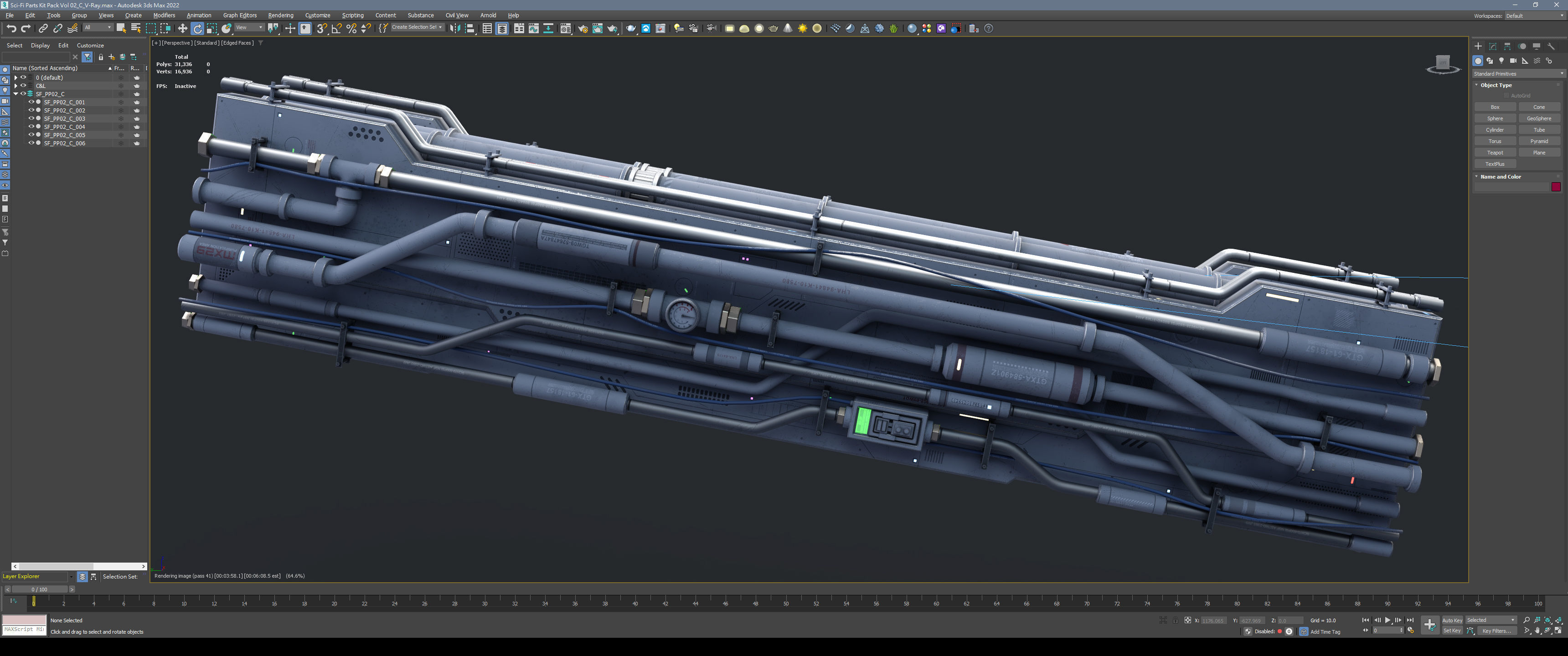
Task: Open the Modifiers menu
Action: tap(164, 15)
